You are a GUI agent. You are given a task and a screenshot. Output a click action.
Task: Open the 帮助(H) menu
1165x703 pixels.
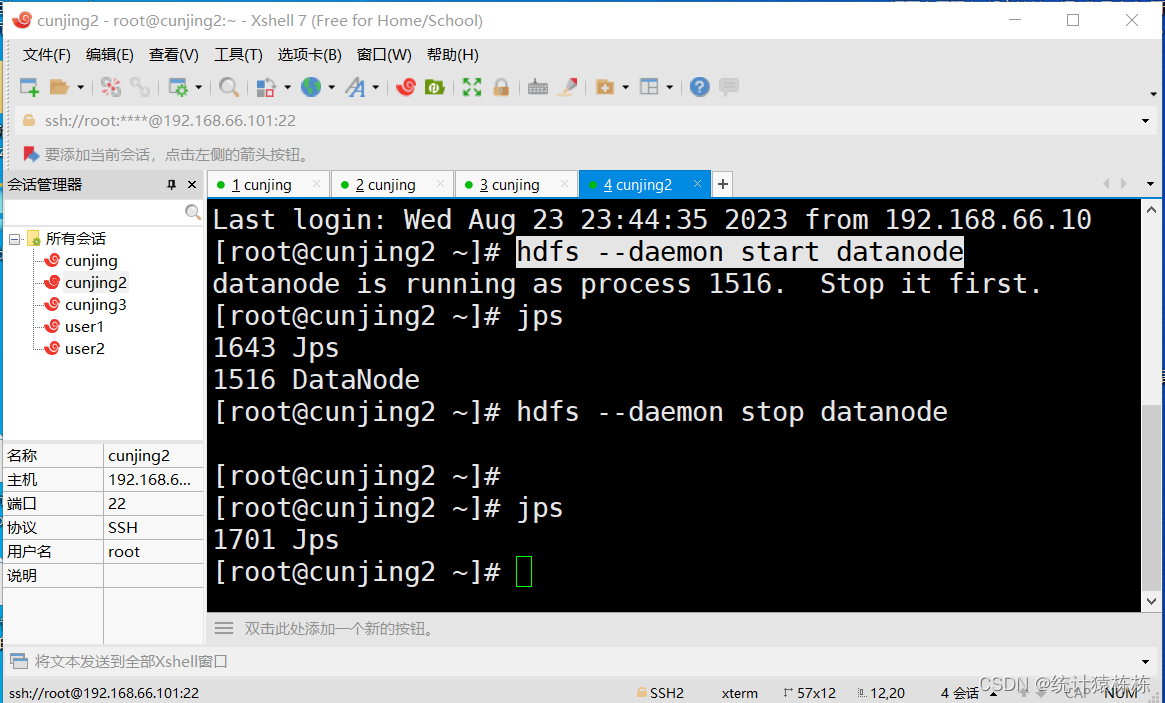pos(452,54)
